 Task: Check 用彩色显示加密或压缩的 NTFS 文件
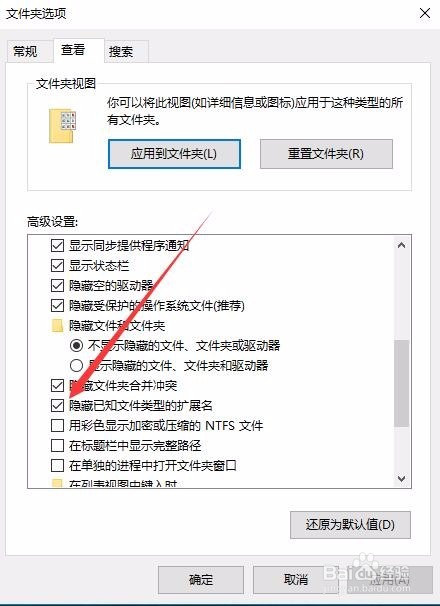pyautogui.click(x=57, y=426)
